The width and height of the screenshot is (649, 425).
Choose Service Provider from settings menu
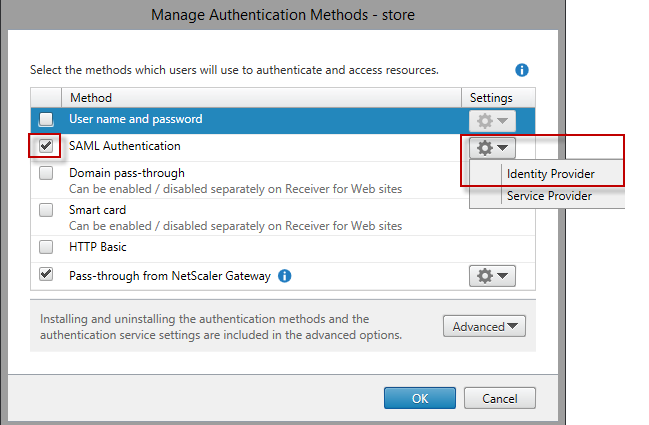(549, 196)
